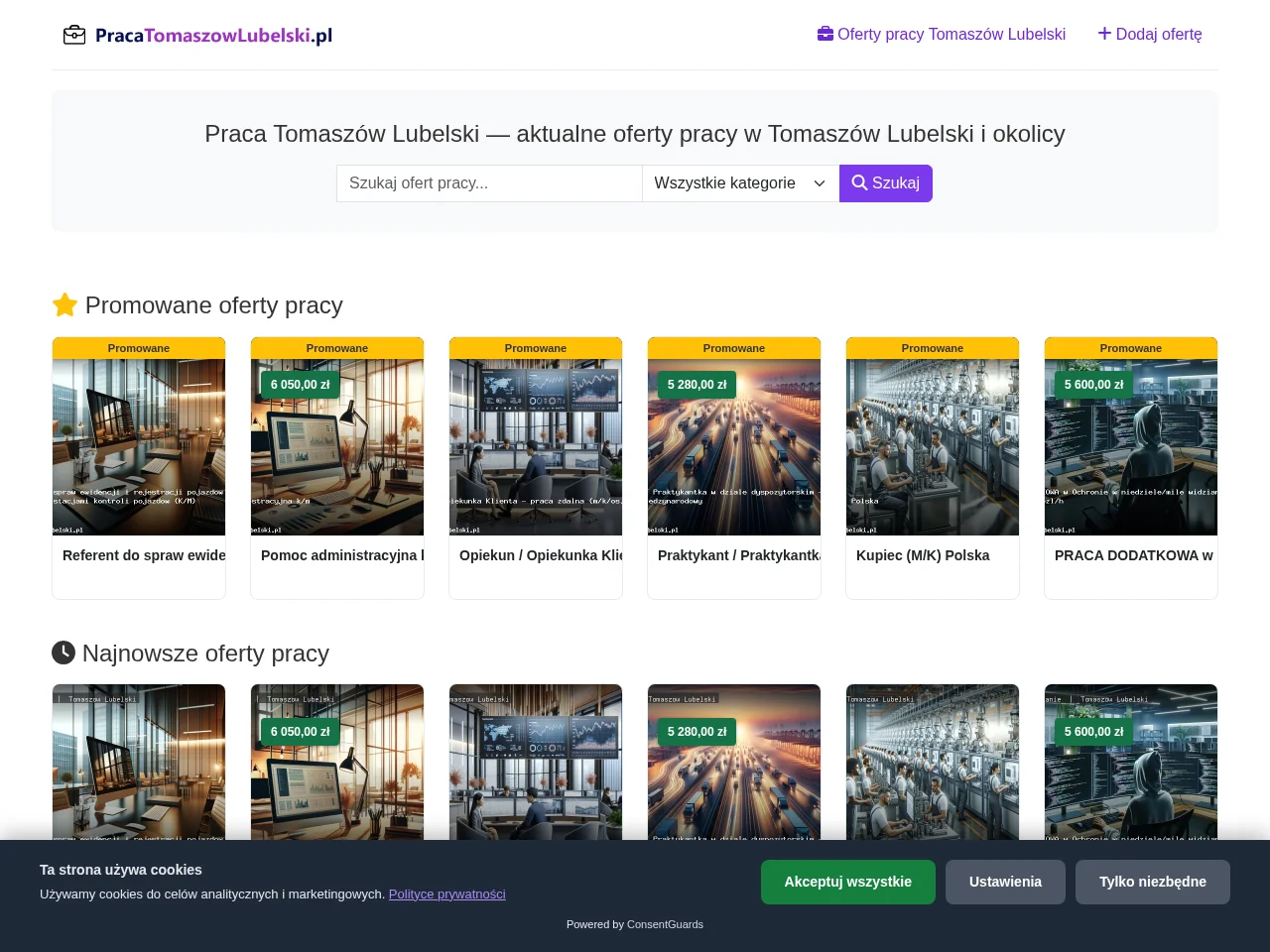The width and height of the screenshot is (1270, 952).
Task: Click 5 600,00 zł badge in newest offers
Action: tap(1094, 732)
